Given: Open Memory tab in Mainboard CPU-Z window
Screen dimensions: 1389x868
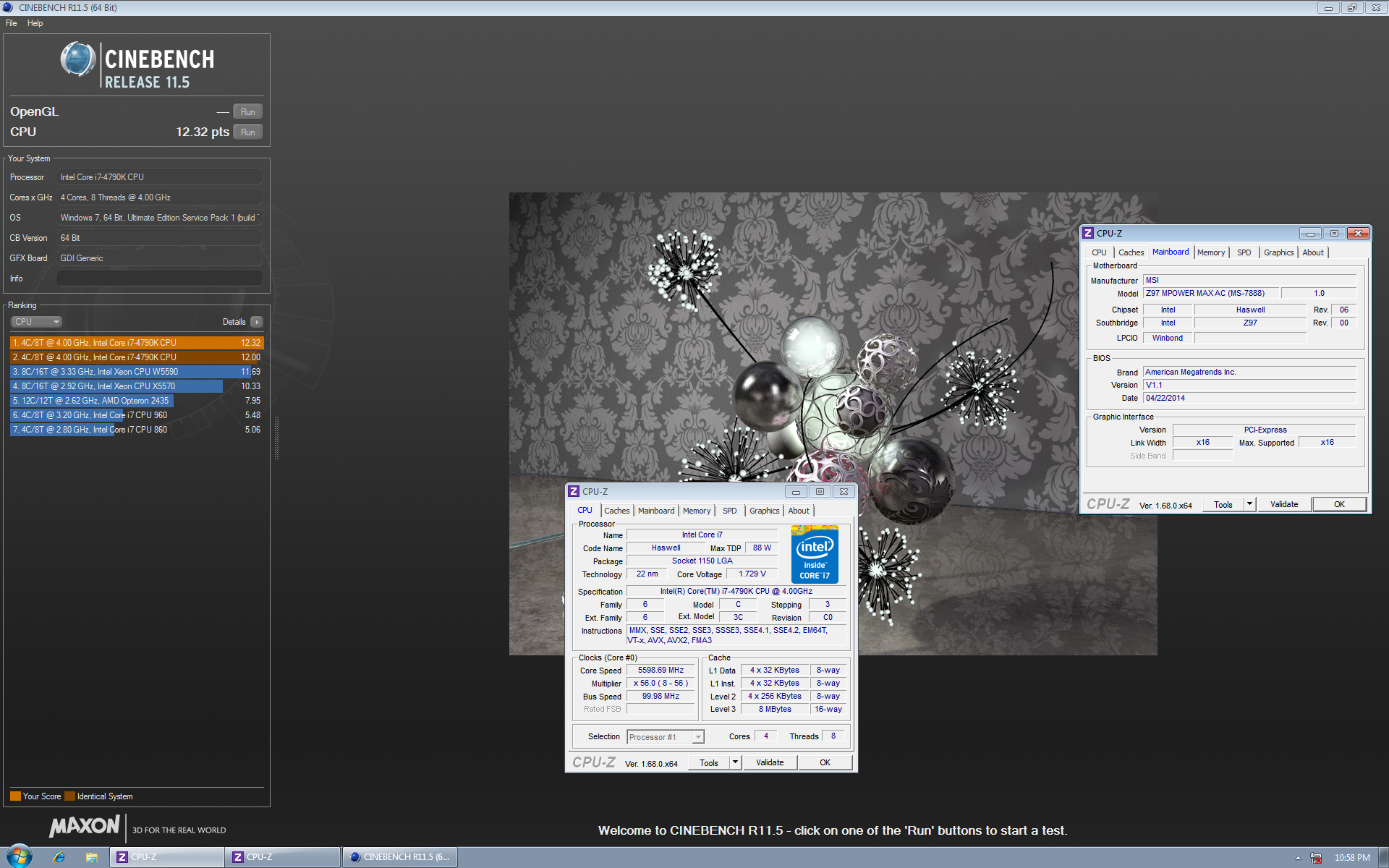Looking at the screenshot, I should click(1211, 252).
